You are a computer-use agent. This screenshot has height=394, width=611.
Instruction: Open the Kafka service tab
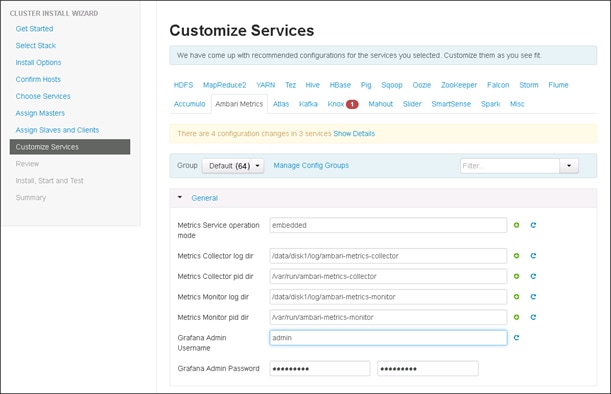click(x=308, y=104)
